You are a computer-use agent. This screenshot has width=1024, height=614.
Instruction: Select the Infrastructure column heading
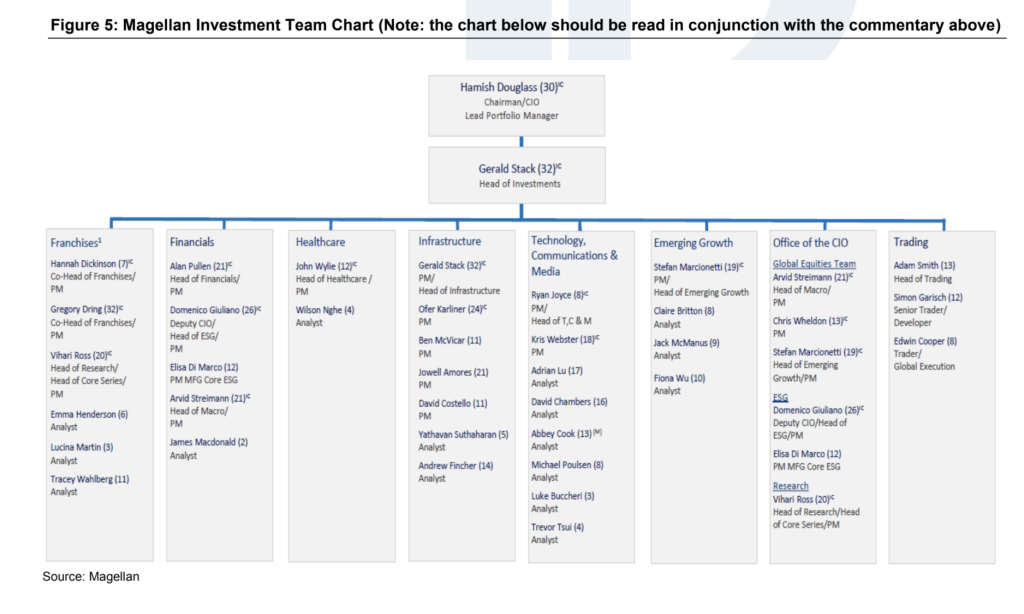click(450, 241)
